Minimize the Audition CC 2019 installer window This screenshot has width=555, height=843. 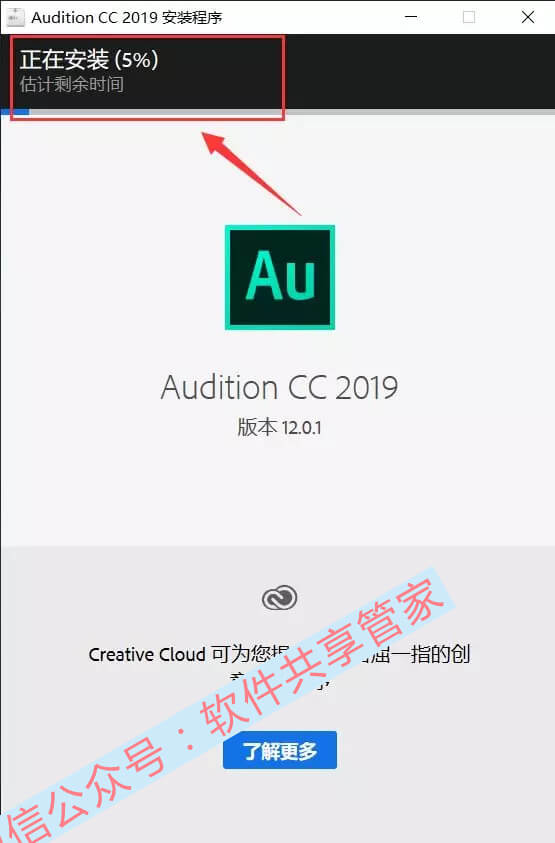(411, 17)
